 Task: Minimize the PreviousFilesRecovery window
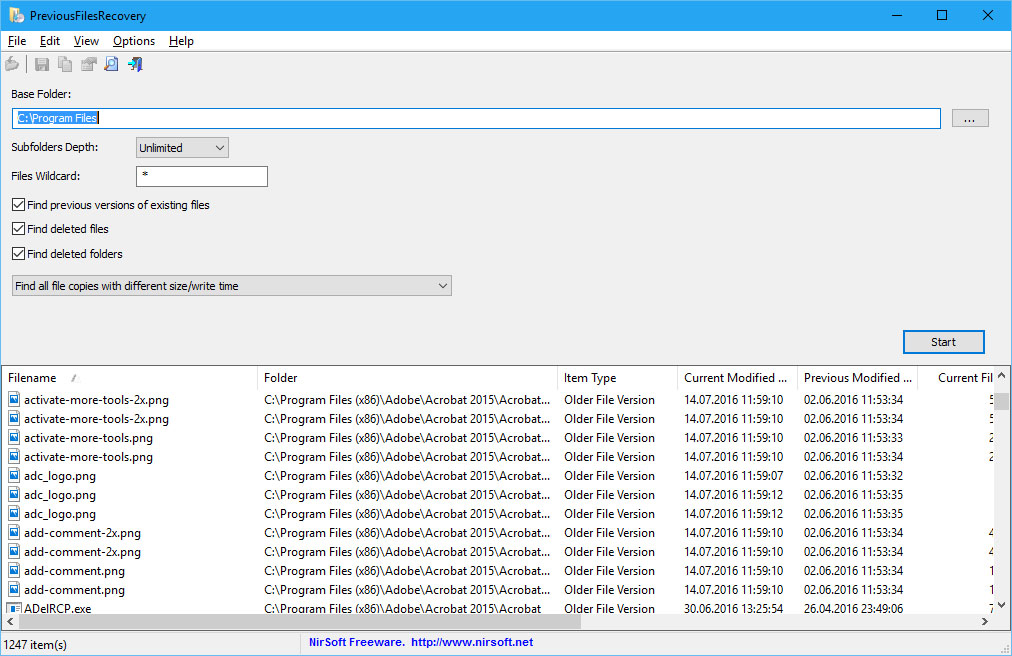point(896,15)
